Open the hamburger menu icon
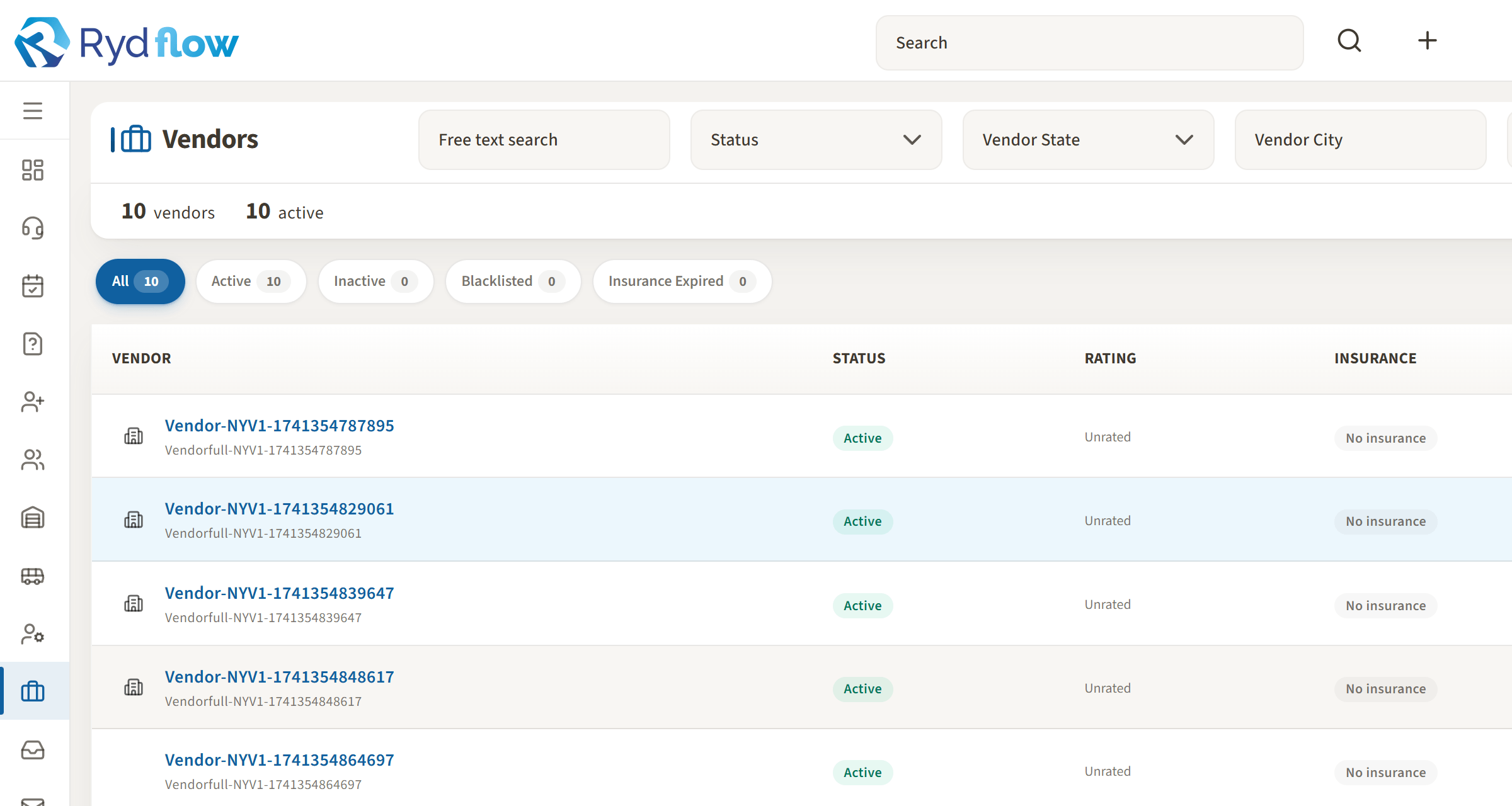Image resolution: width=1512 pixels, height=806 pixels. 33,111
